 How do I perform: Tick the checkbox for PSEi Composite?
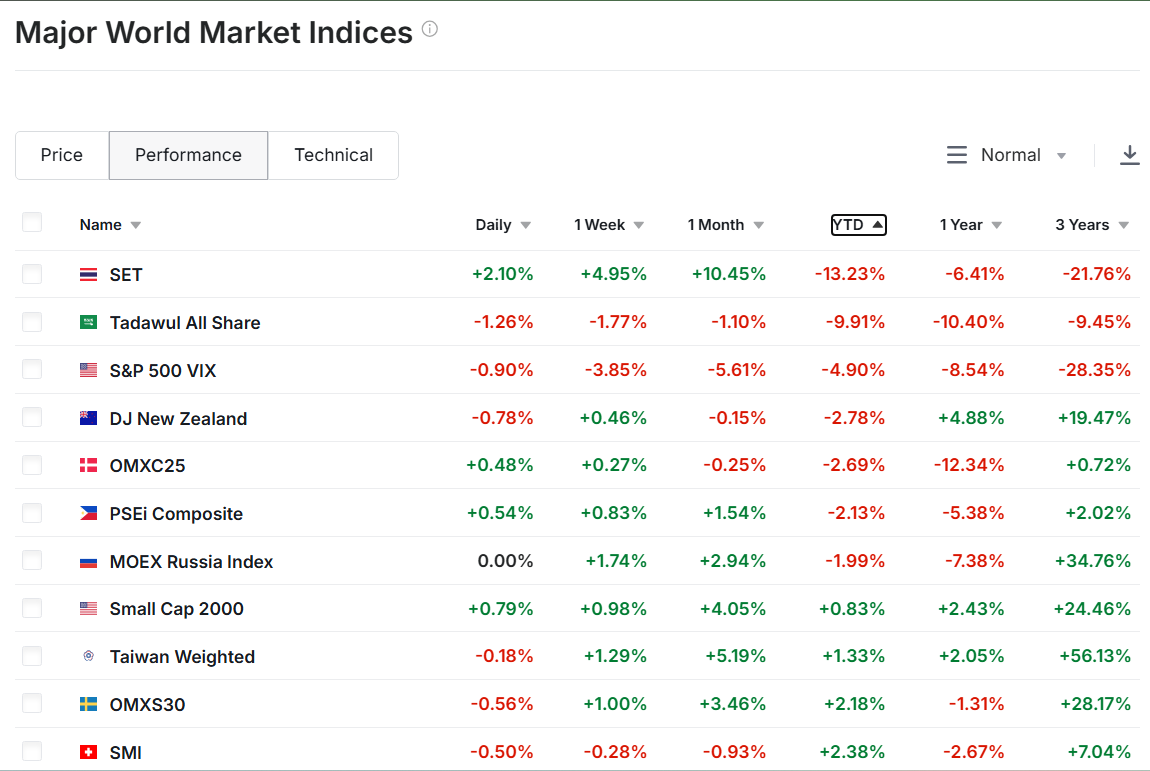[x=32, y=513]
